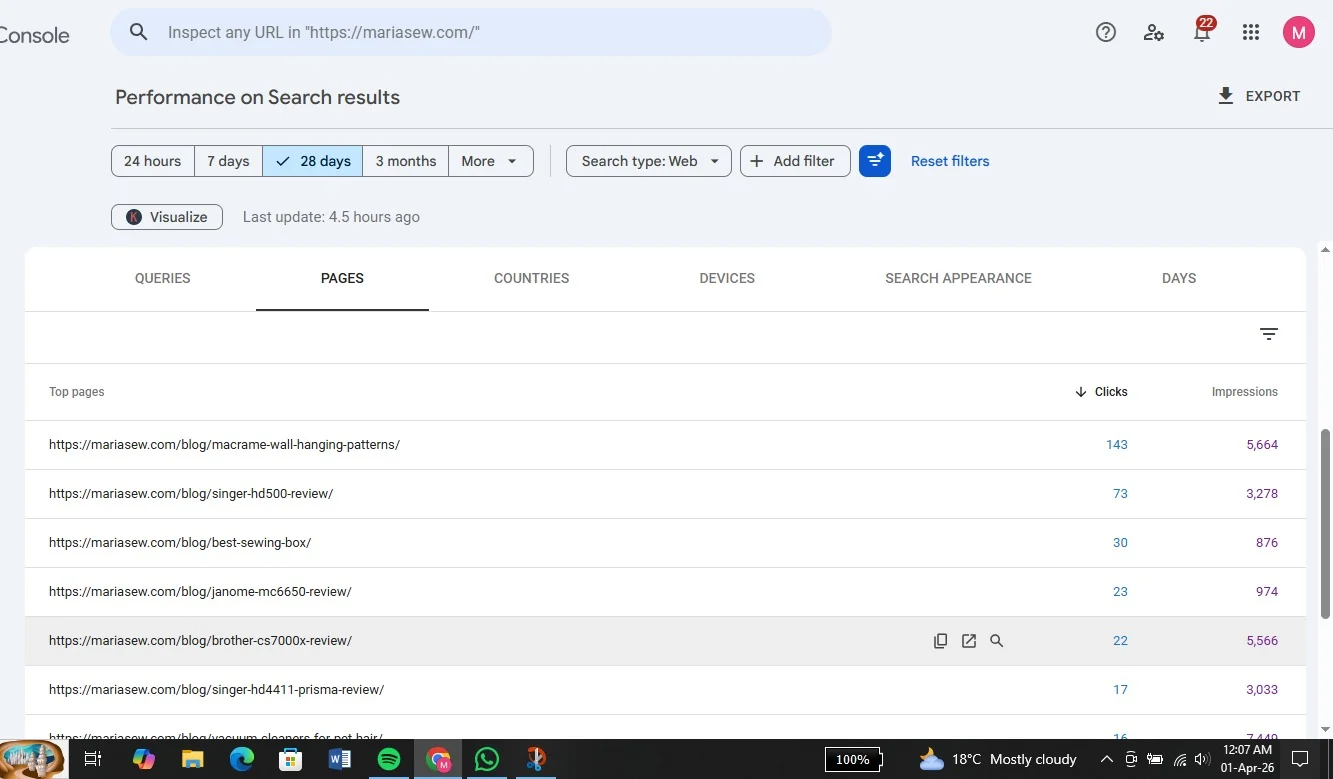Open Task View on the taskbar
Image resolution: width=1333 pixels, height=779 pixels.
(93, 759)
